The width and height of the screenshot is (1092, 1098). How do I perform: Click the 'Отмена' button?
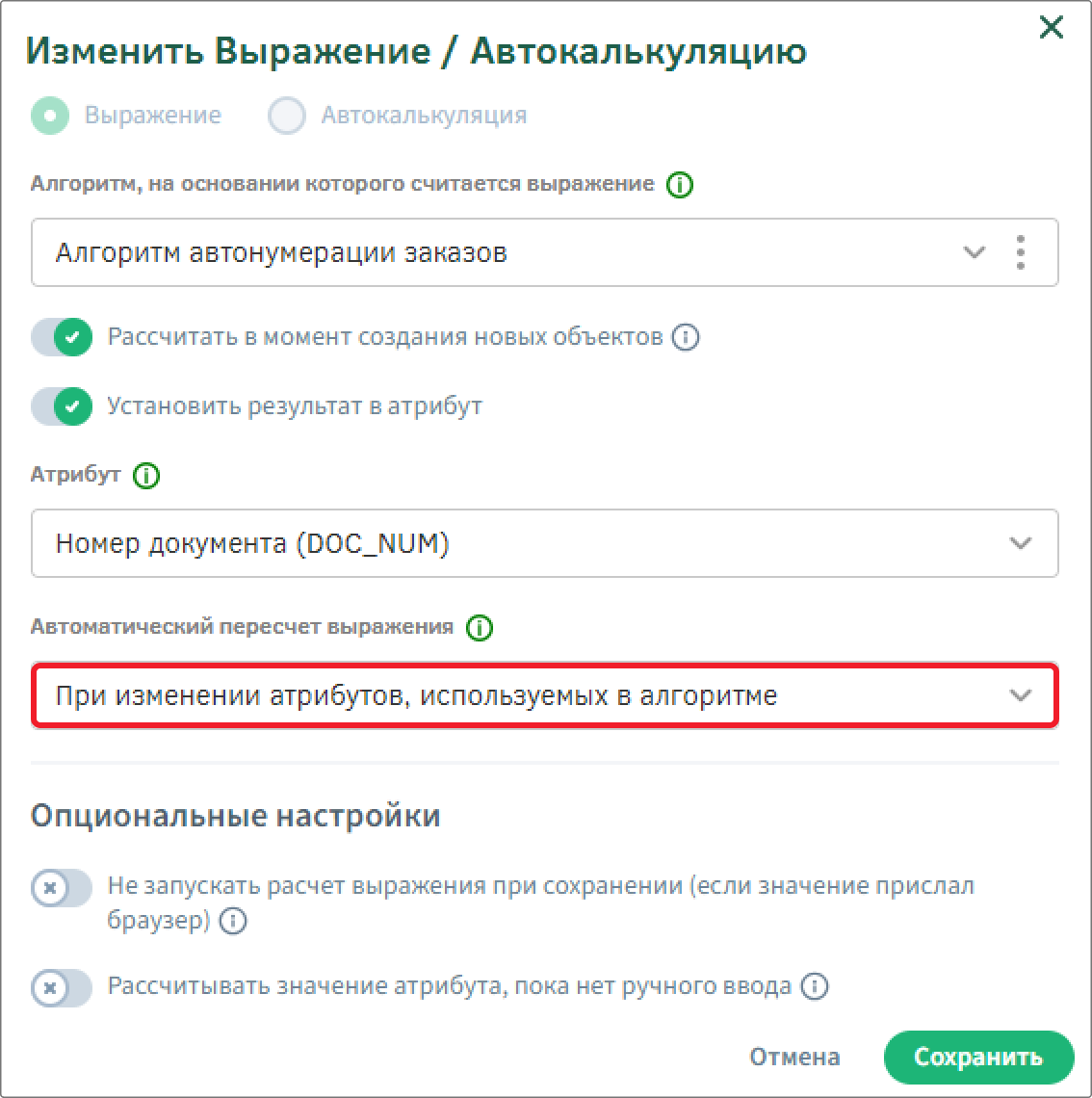tap(794, 1057)
